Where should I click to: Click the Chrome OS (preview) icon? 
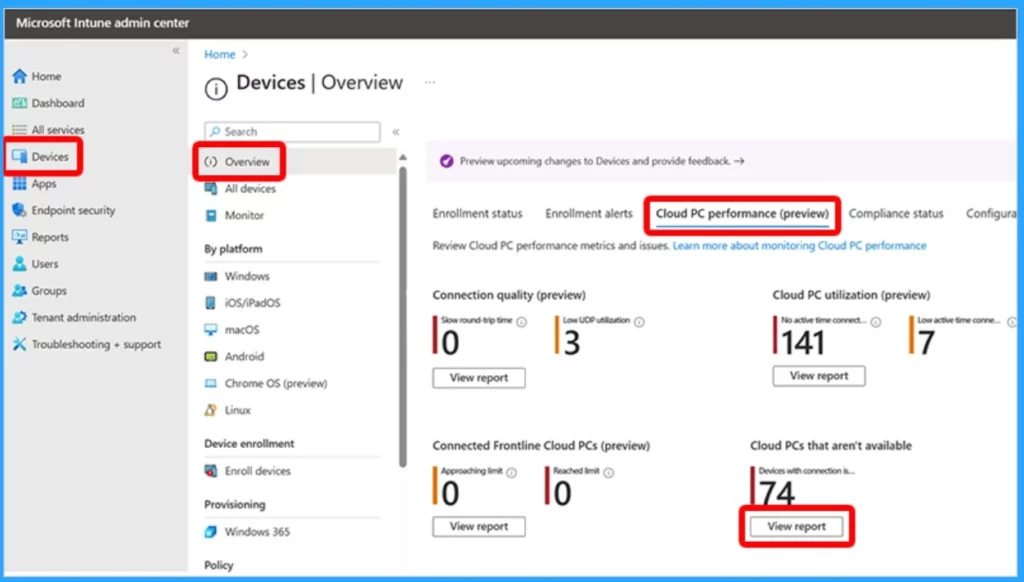pos(211,383)
